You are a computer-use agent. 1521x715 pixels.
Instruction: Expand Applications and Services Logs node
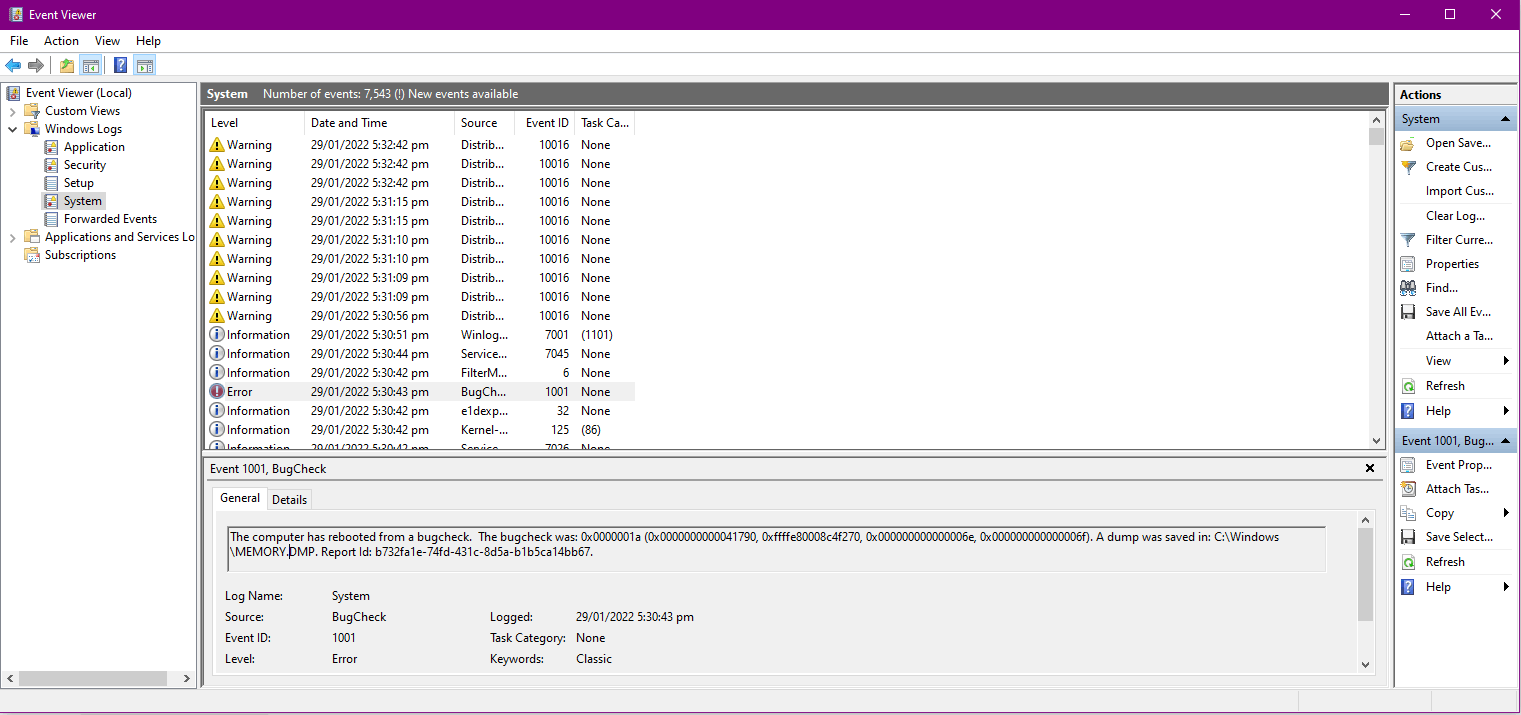(13, 237)
